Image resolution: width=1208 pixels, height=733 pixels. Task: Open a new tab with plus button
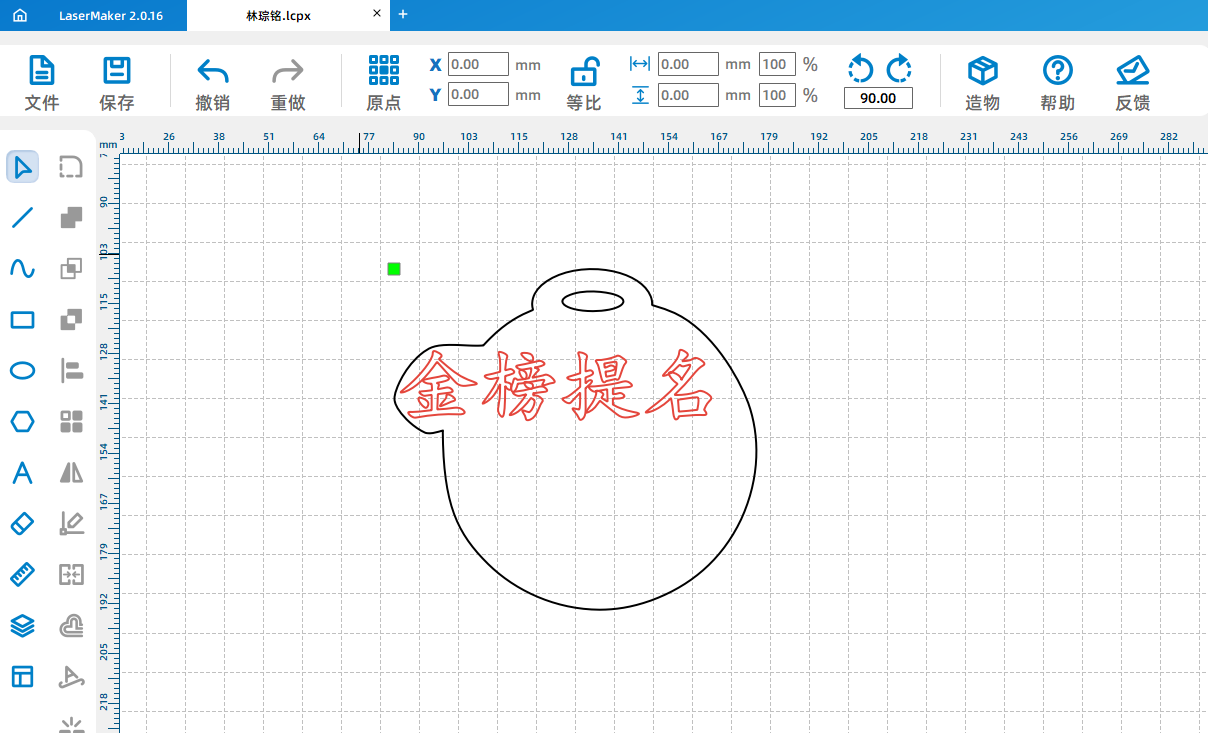(403, 14)
